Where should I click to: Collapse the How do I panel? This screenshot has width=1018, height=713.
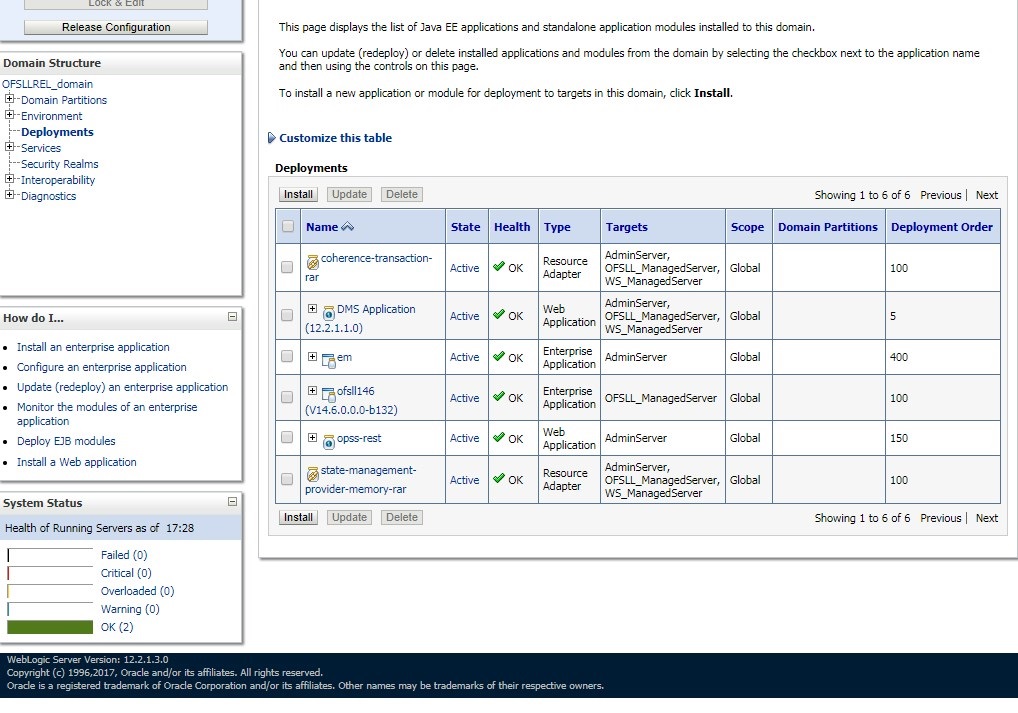[x=232, y=317]
